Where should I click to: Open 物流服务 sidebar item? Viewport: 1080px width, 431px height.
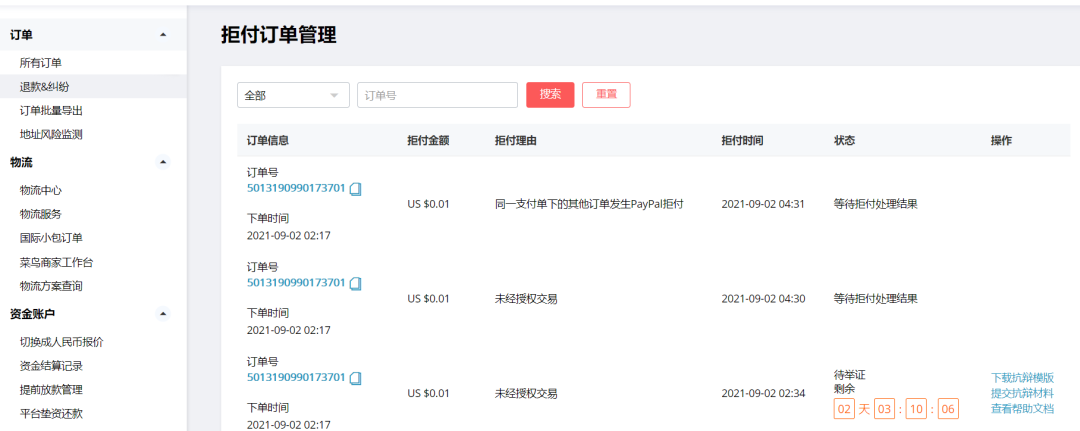click(41, 214)
